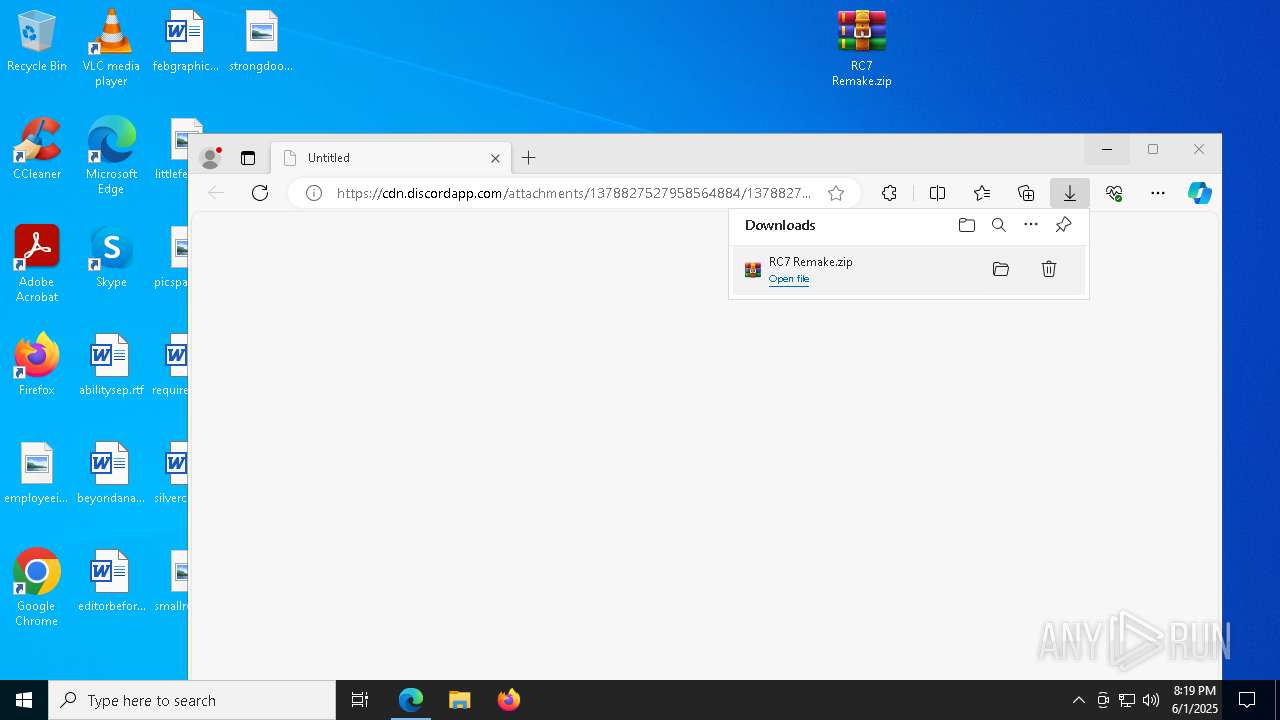Image resolution: width=1280 pixels, height=720 pixels.
Task: Launch VLC media player shortcut
Action: [111, 48]
